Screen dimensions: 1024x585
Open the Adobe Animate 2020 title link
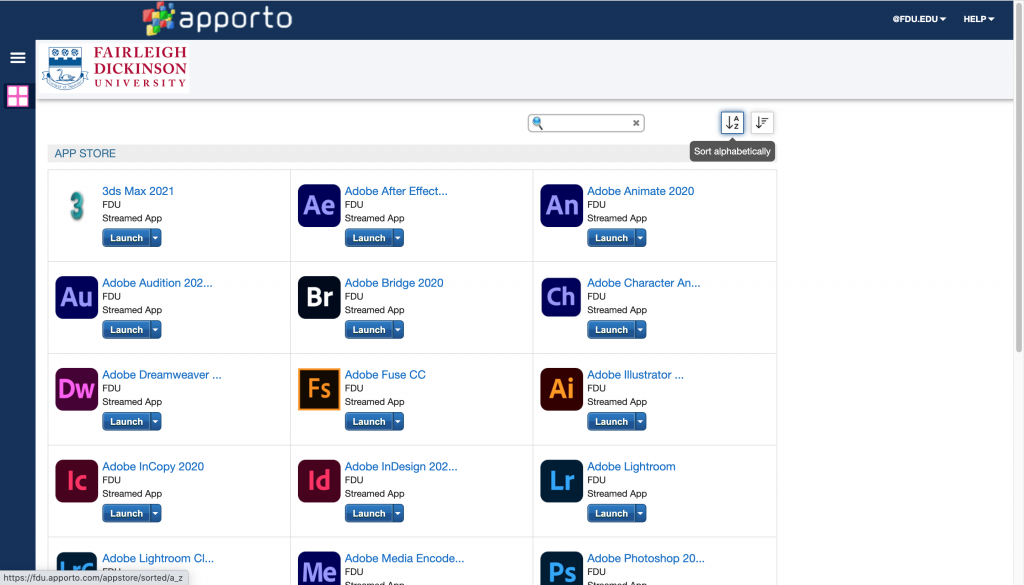641,191
